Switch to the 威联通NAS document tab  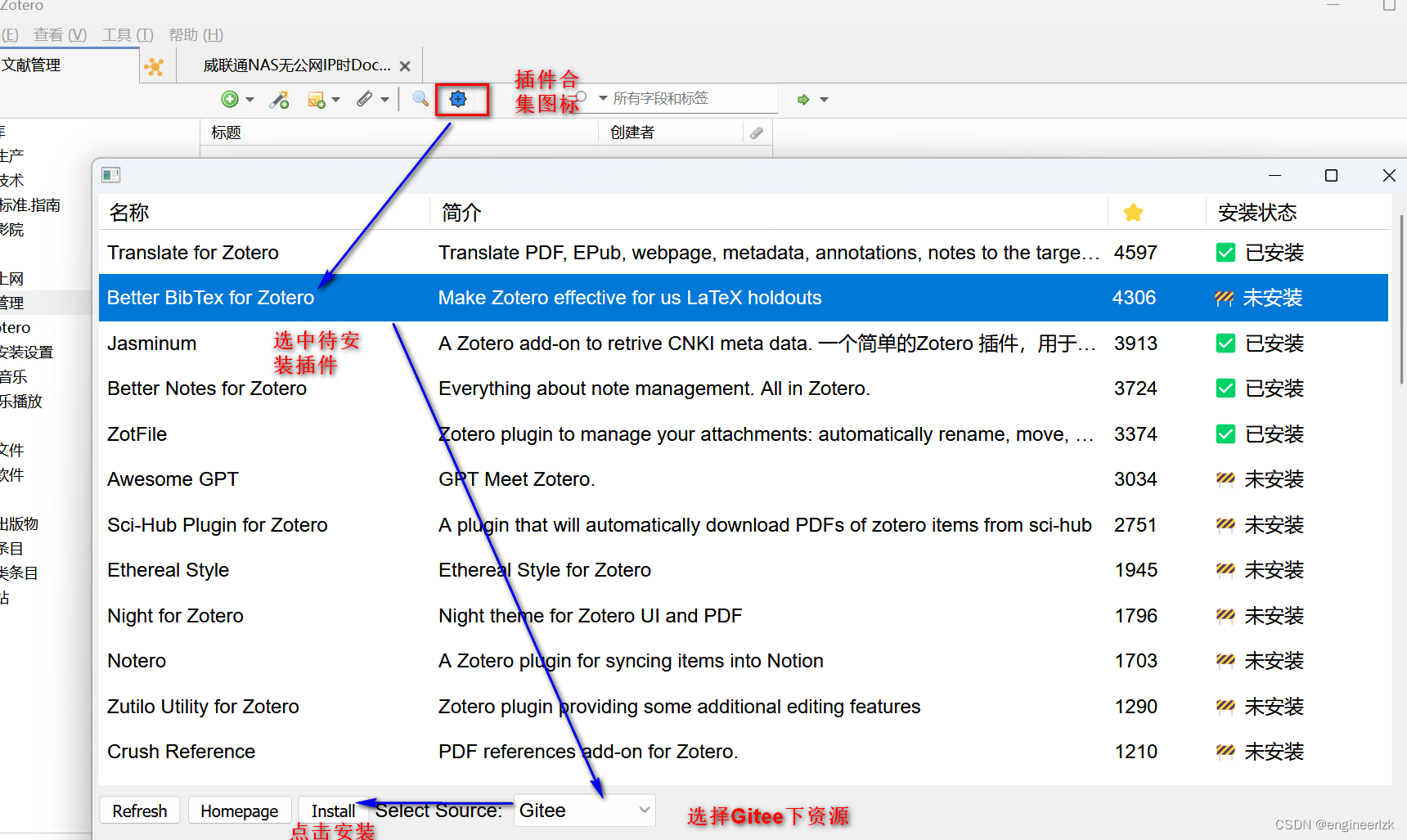click(x=298, y=65)
